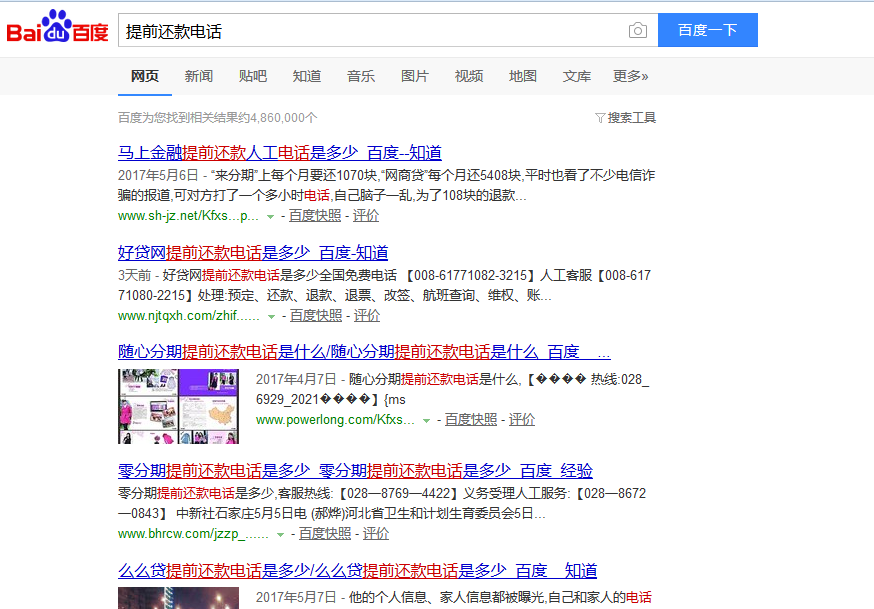The width and height of the screenshot is (874, 609).
Task: Click the 3天前 date text
Action: point(135,275)
